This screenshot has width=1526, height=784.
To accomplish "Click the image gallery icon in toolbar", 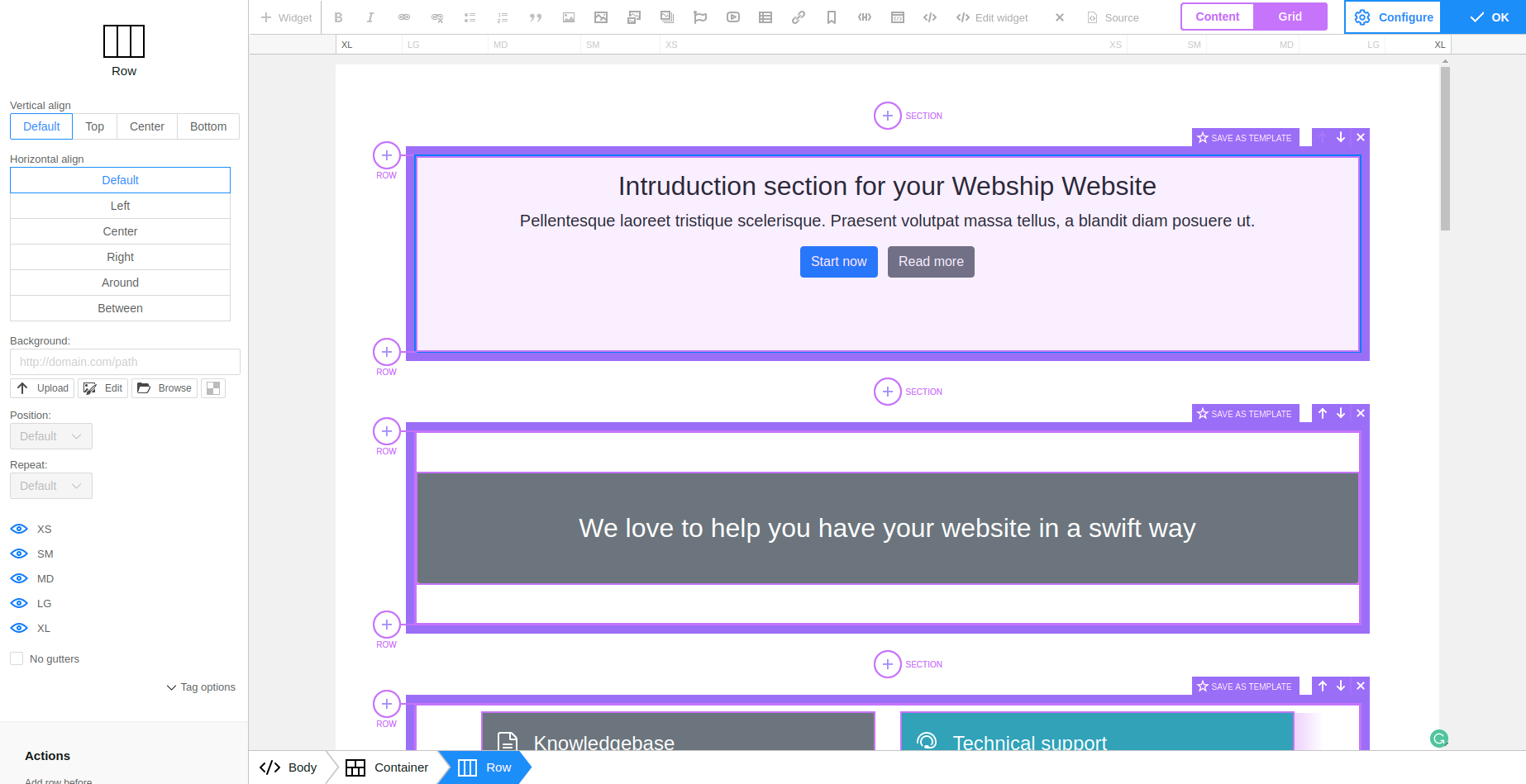I will click(x=634, y=17).
